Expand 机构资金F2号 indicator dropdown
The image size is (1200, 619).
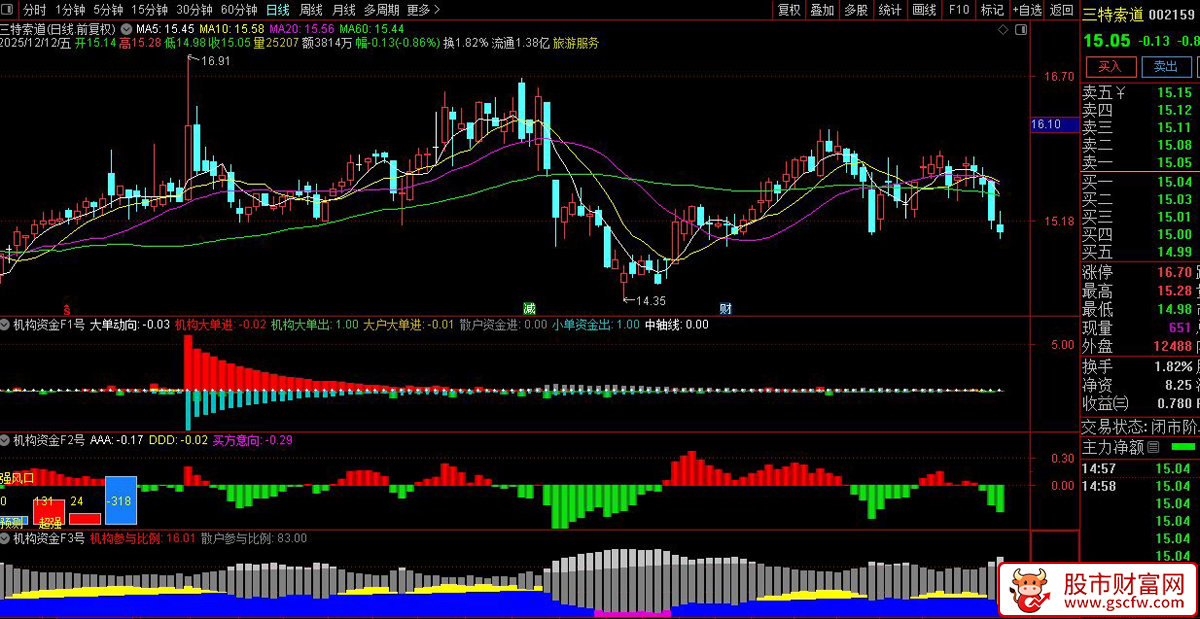click(6, 439)
